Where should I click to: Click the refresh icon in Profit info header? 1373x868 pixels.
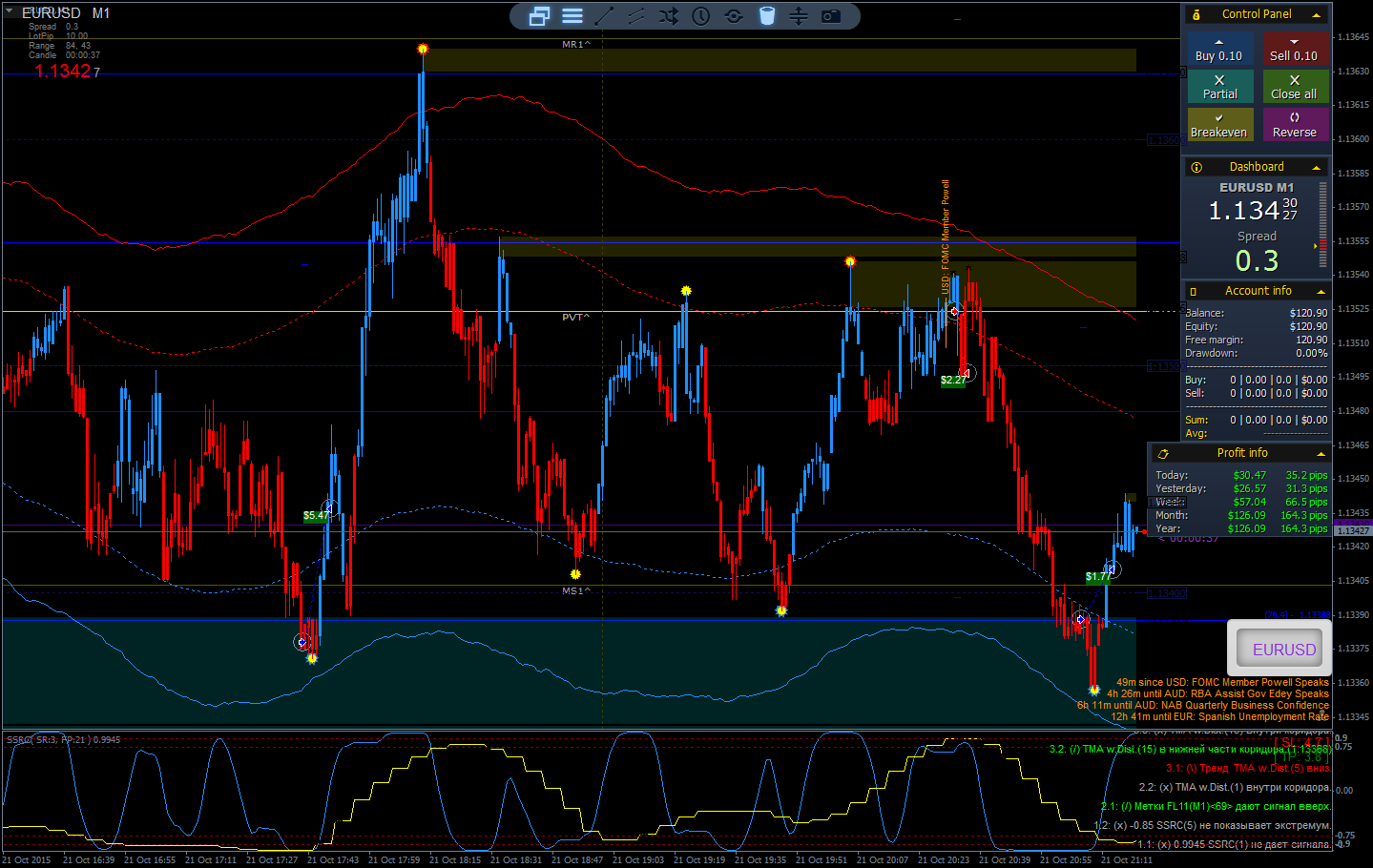pos(1163,453)
